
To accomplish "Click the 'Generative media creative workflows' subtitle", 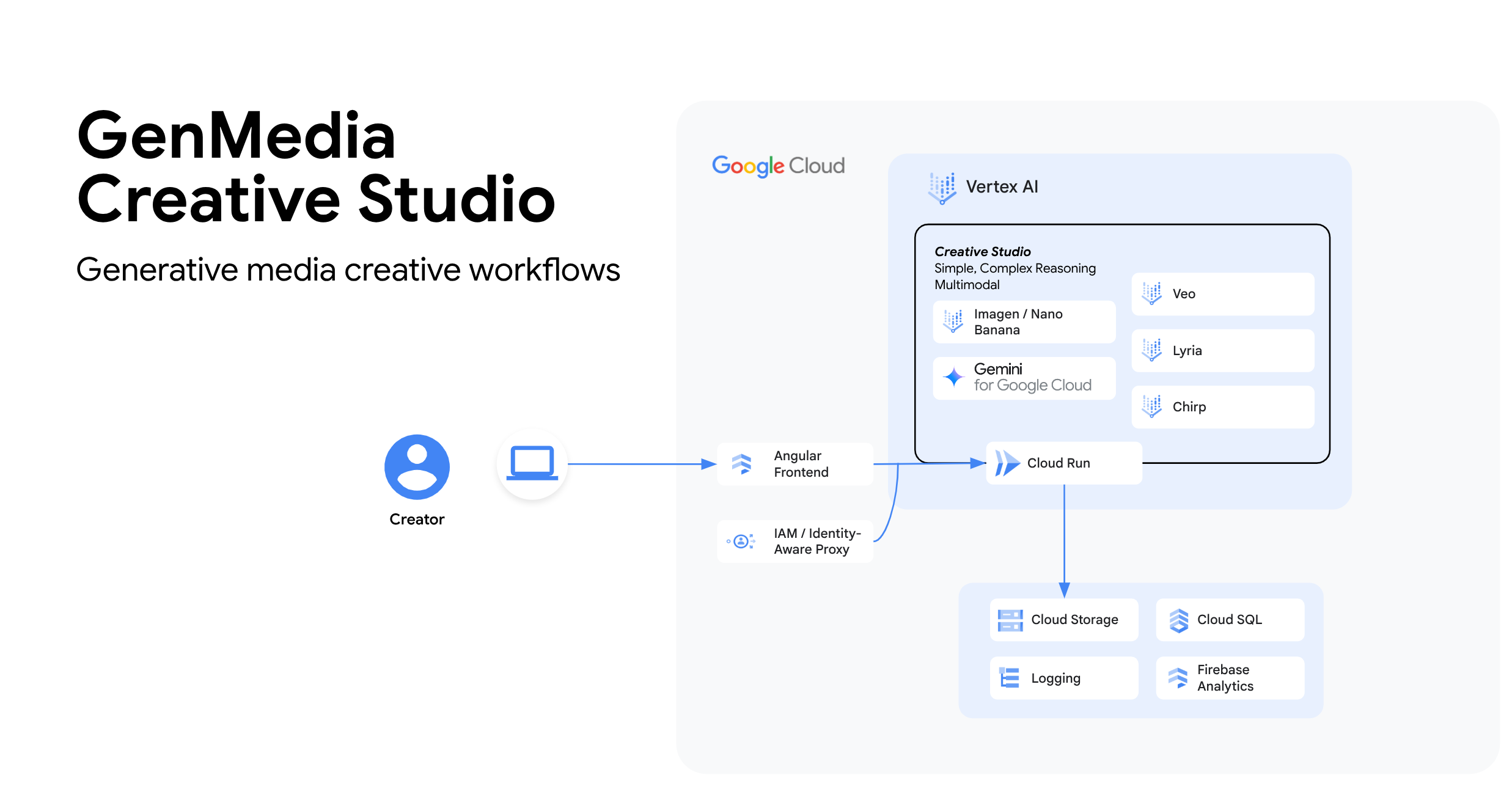I will pyautogui.click(x=348, y=270).
